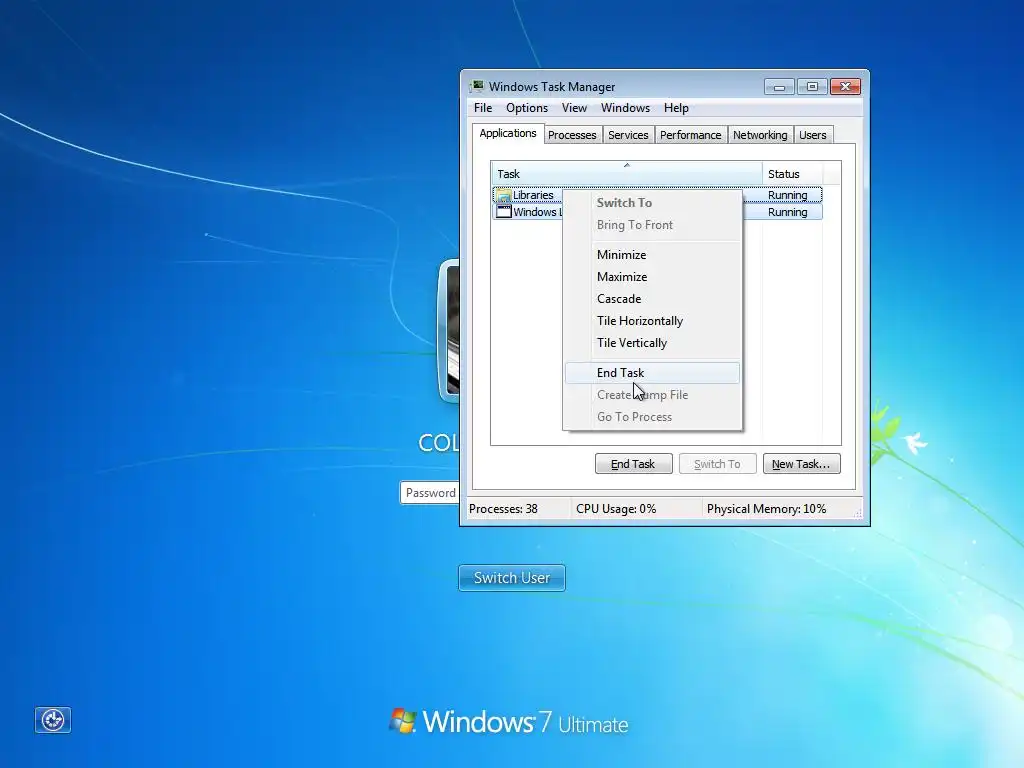Screen dimensions: 1024x768
Task: Click the user account picture on login screen
Action: click(449, 331)
